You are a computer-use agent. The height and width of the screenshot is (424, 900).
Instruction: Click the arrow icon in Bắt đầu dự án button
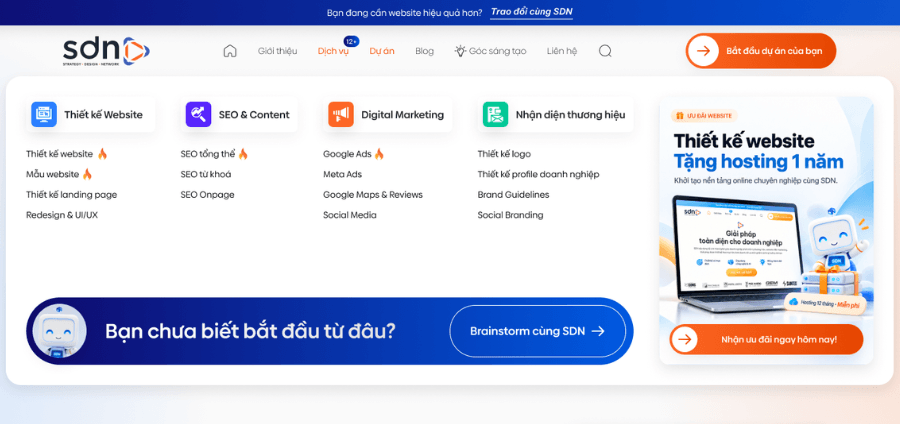[703, 51]
